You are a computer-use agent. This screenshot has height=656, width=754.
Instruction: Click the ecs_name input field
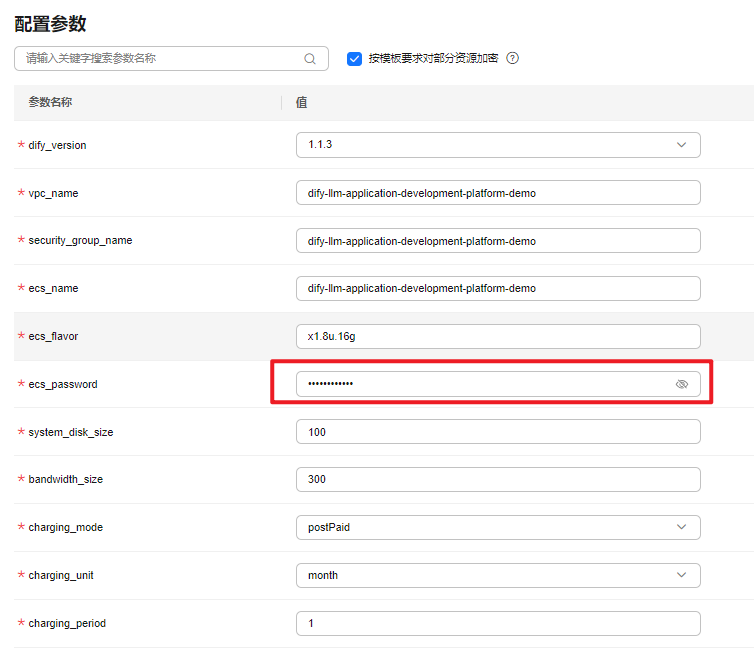[x=498, y=288]
